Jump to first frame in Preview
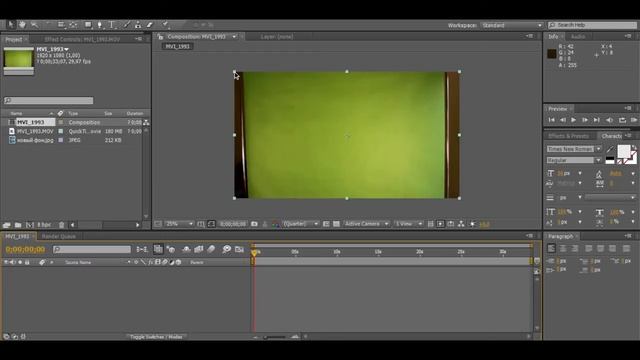Viewport: 640px width, 360px height. (551, 120)
